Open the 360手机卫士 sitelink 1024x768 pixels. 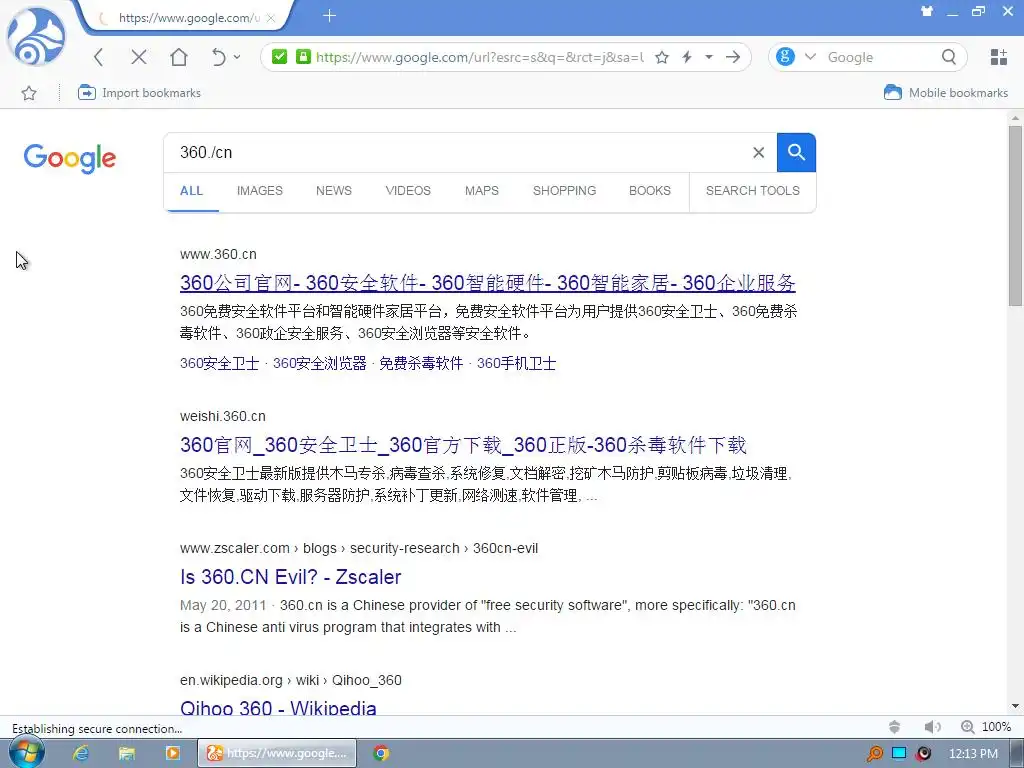516,363
